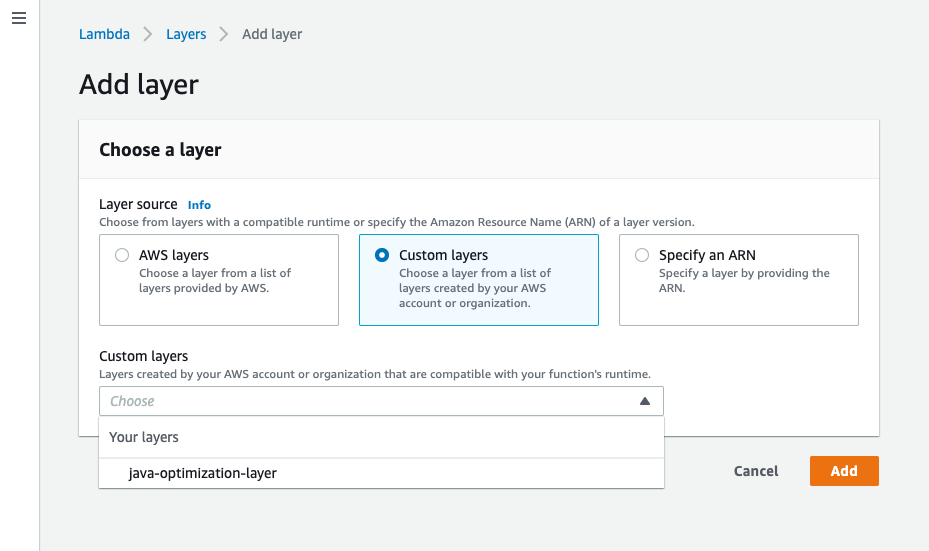
Task: Select the AWS layers radio button
Action: (122, 255)
